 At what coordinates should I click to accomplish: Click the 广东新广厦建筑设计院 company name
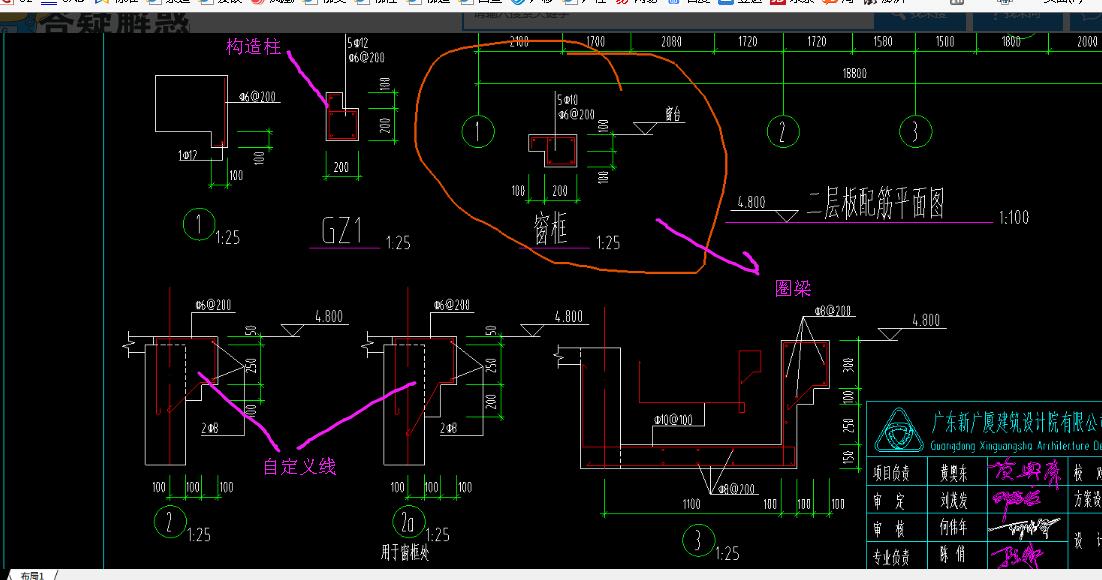[x=1016, y=422]
